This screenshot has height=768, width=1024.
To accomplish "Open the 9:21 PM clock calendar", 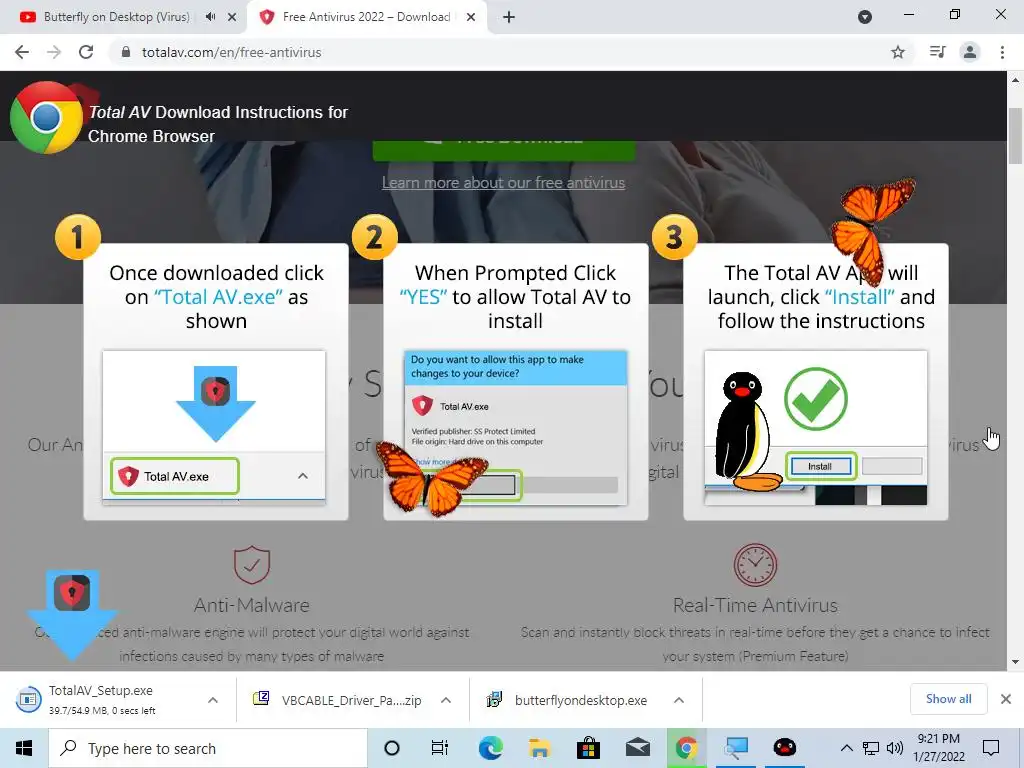I will tap(939, 748).
